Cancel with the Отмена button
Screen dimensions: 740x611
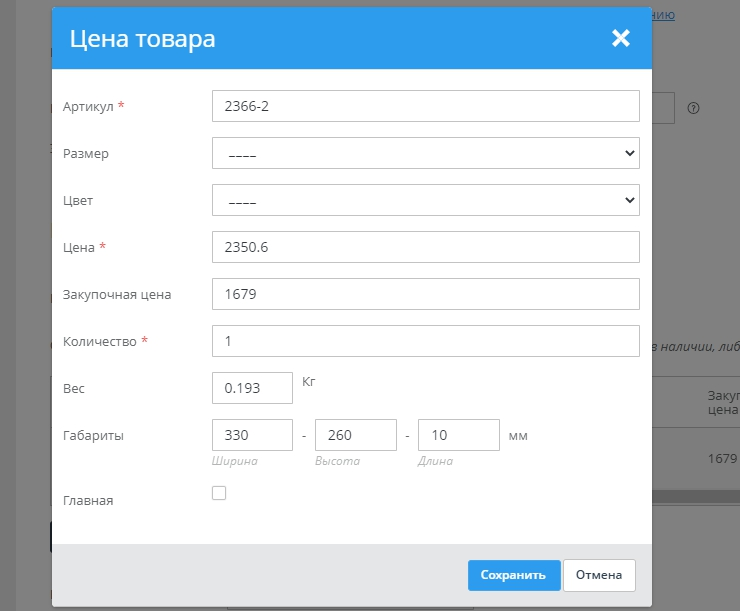(599, 575)
